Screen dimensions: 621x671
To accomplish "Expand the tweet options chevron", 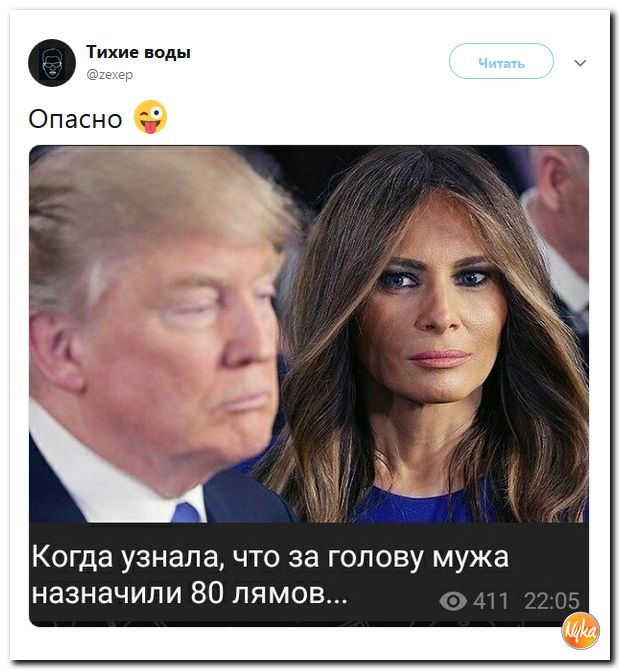I will click(x=580, y=63).
